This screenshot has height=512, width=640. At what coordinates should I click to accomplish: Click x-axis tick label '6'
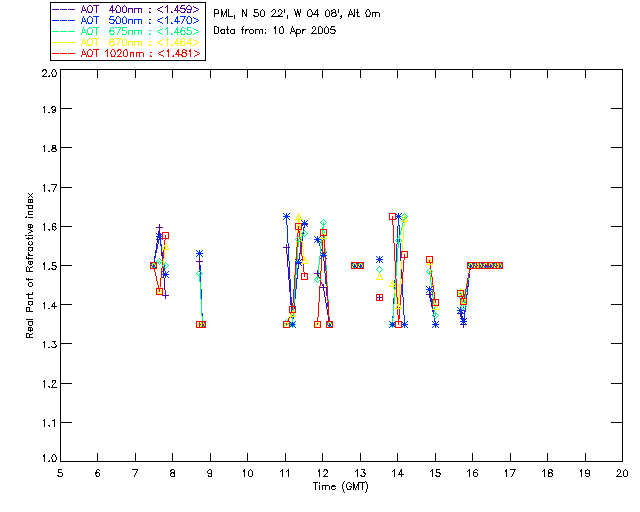(98, 473)
